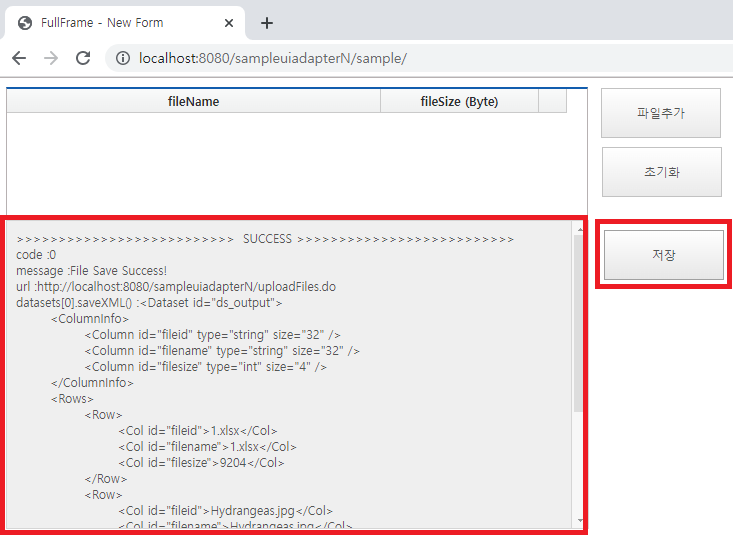The height and width of the screenshot is (541, 733).
Task: Open a new browser tab with plus icon
Action: click(267, 23)
